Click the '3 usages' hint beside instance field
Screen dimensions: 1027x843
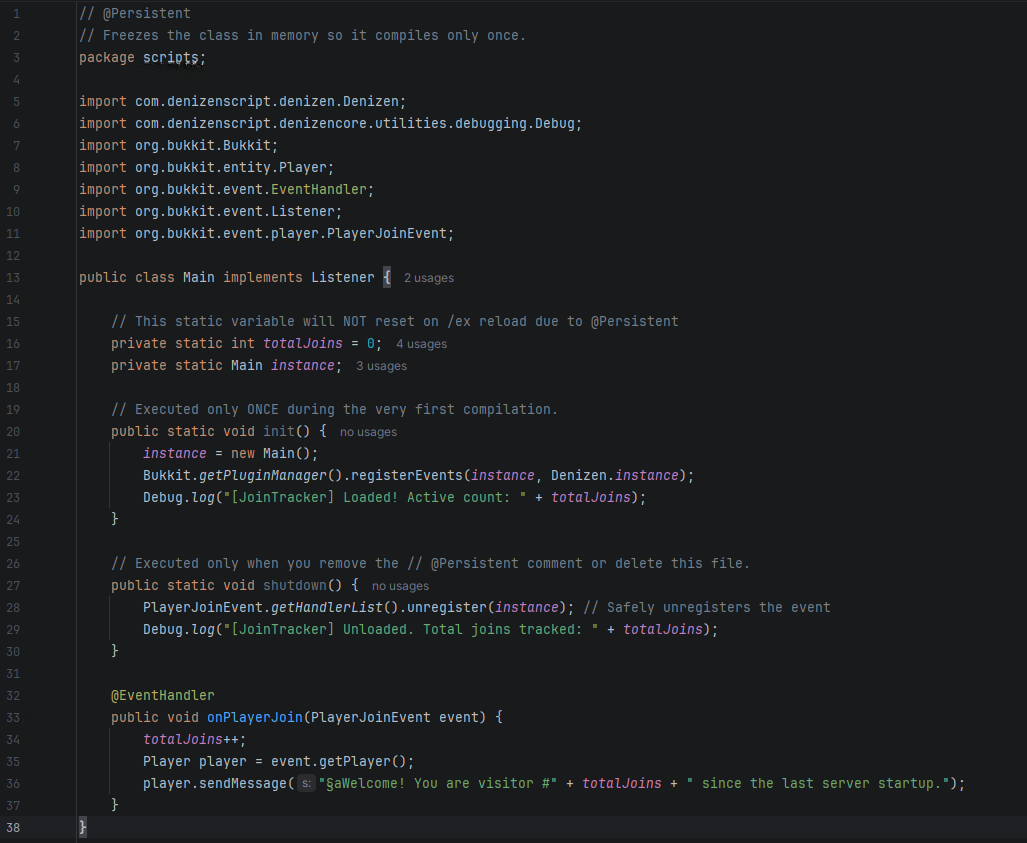pos(381,366)
